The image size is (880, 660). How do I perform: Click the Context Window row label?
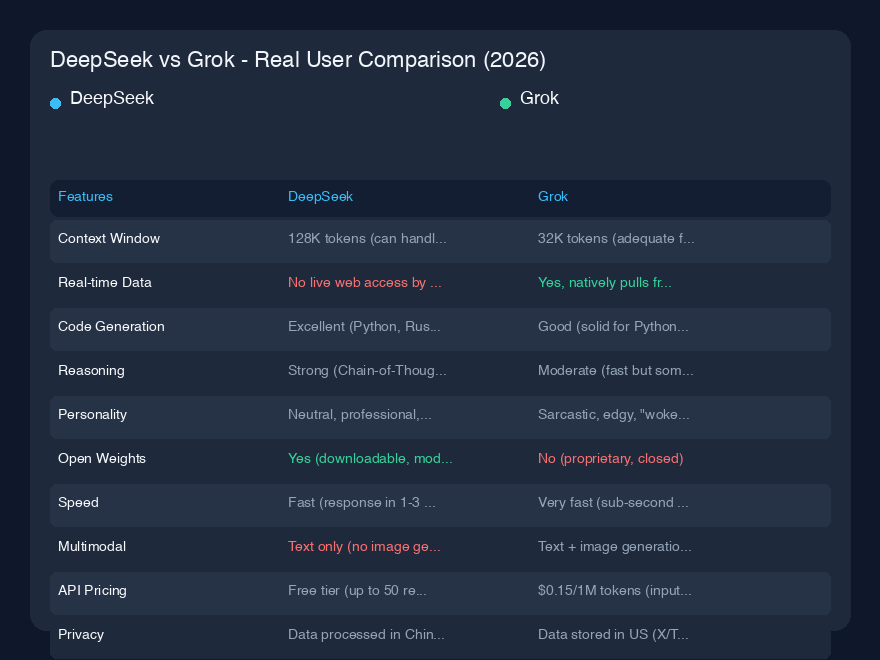109,239
